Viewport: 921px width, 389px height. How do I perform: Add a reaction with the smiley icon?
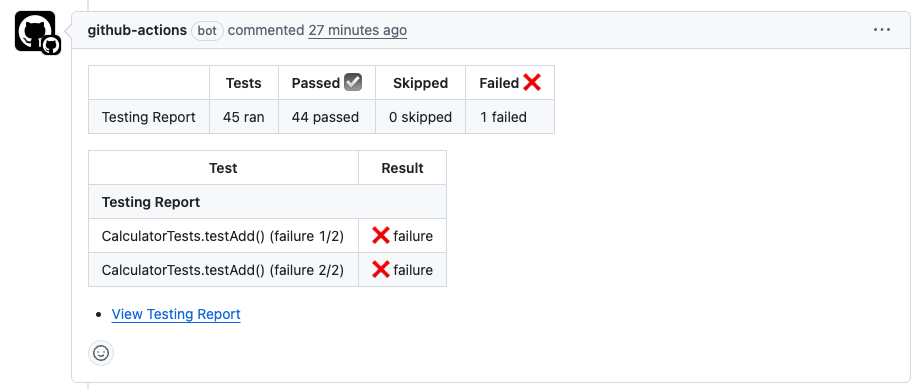coord(101,353)
